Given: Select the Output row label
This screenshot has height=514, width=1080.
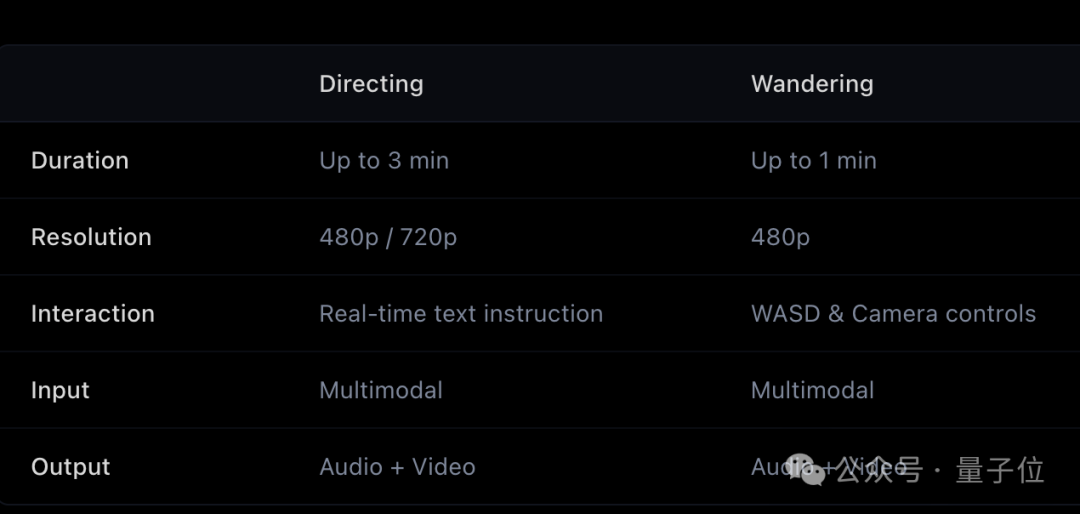Looking at the screenshot, I should tap(70, 467).
